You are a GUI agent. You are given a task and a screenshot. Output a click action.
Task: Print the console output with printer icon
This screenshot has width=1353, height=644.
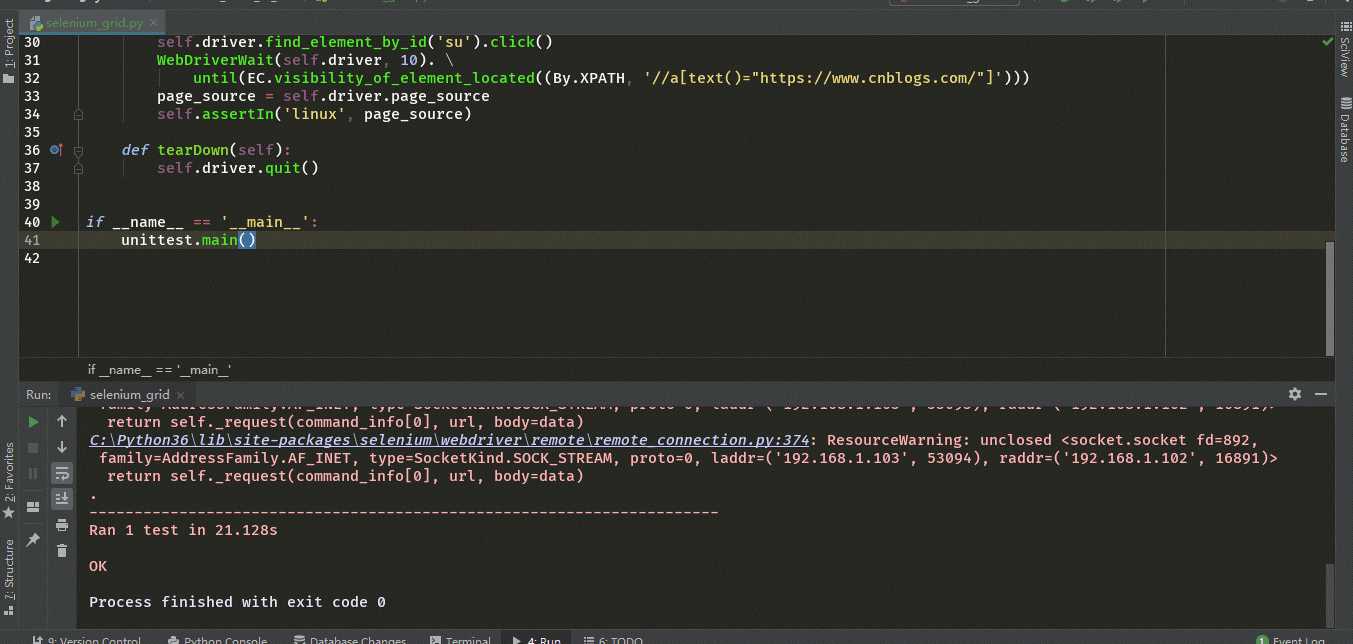click(62, 525)
